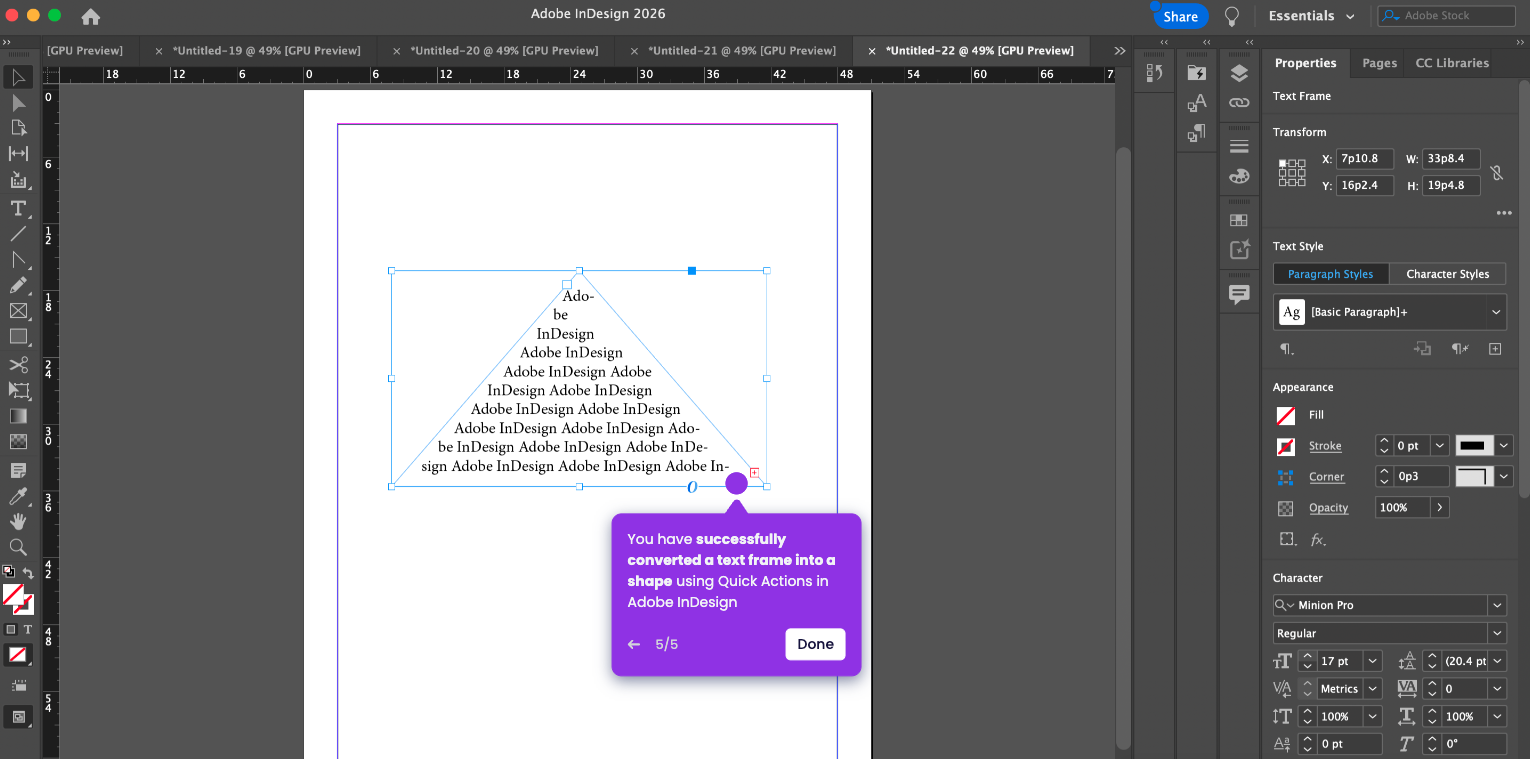Go back to previous tutorial step
This screenshot has height=759, width=1530.
633,645
